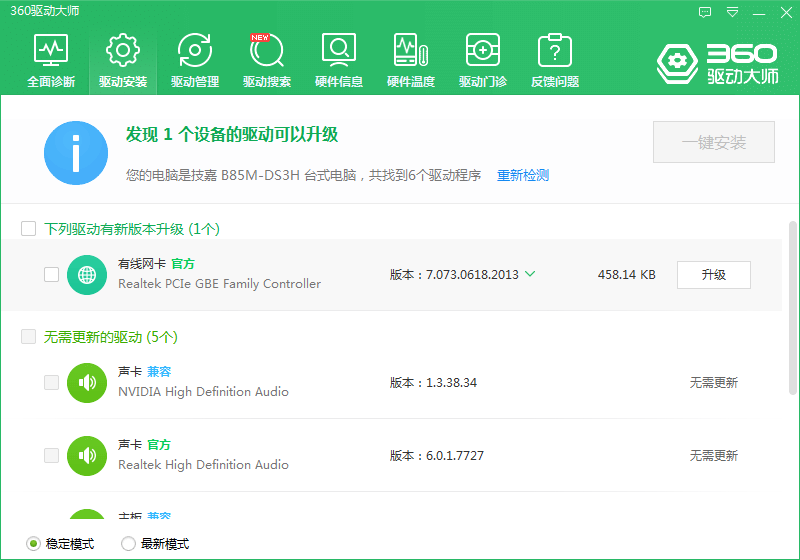Check the 有线网卡 Realtek PCIe driver checkbox
The height and width of the screenshot is (560, 800).
pos(52,274)
